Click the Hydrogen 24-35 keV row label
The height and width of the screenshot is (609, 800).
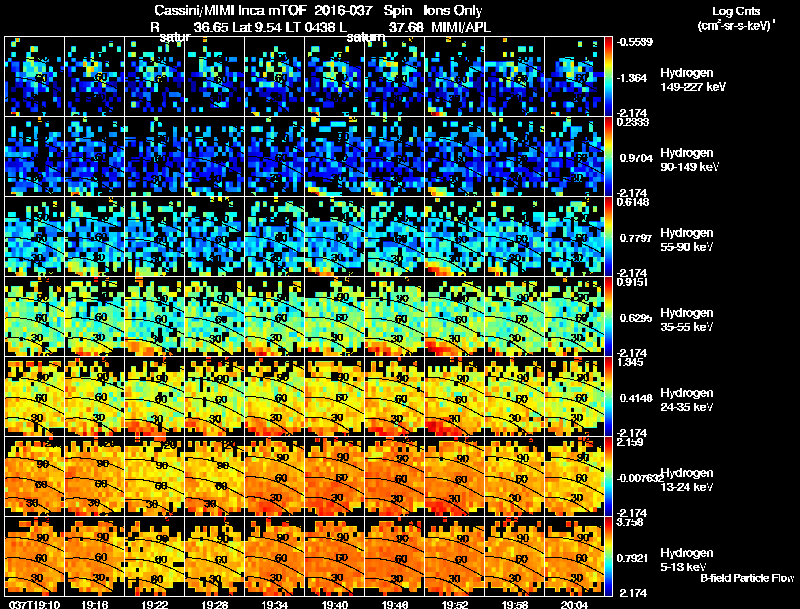click(687, 400)
